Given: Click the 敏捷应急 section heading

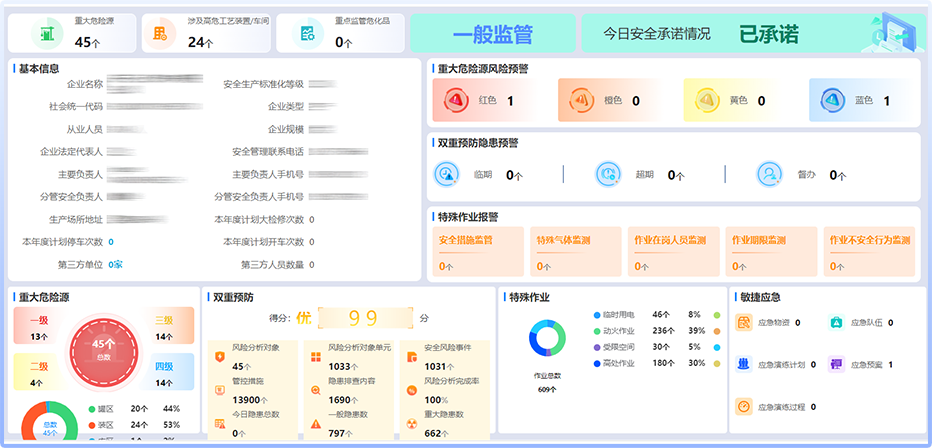Looking at the screenshot, I should click(760, 297).
